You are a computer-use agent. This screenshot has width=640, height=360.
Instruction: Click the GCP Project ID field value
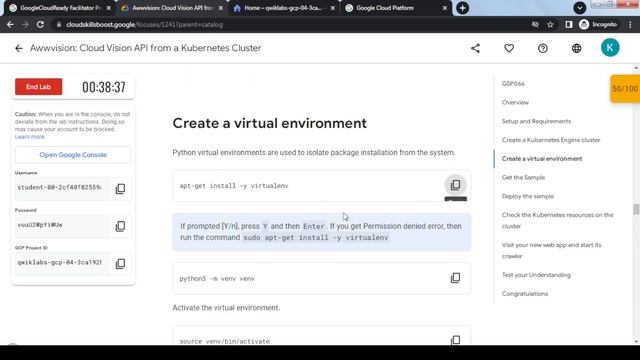click(x=62, y=263)
